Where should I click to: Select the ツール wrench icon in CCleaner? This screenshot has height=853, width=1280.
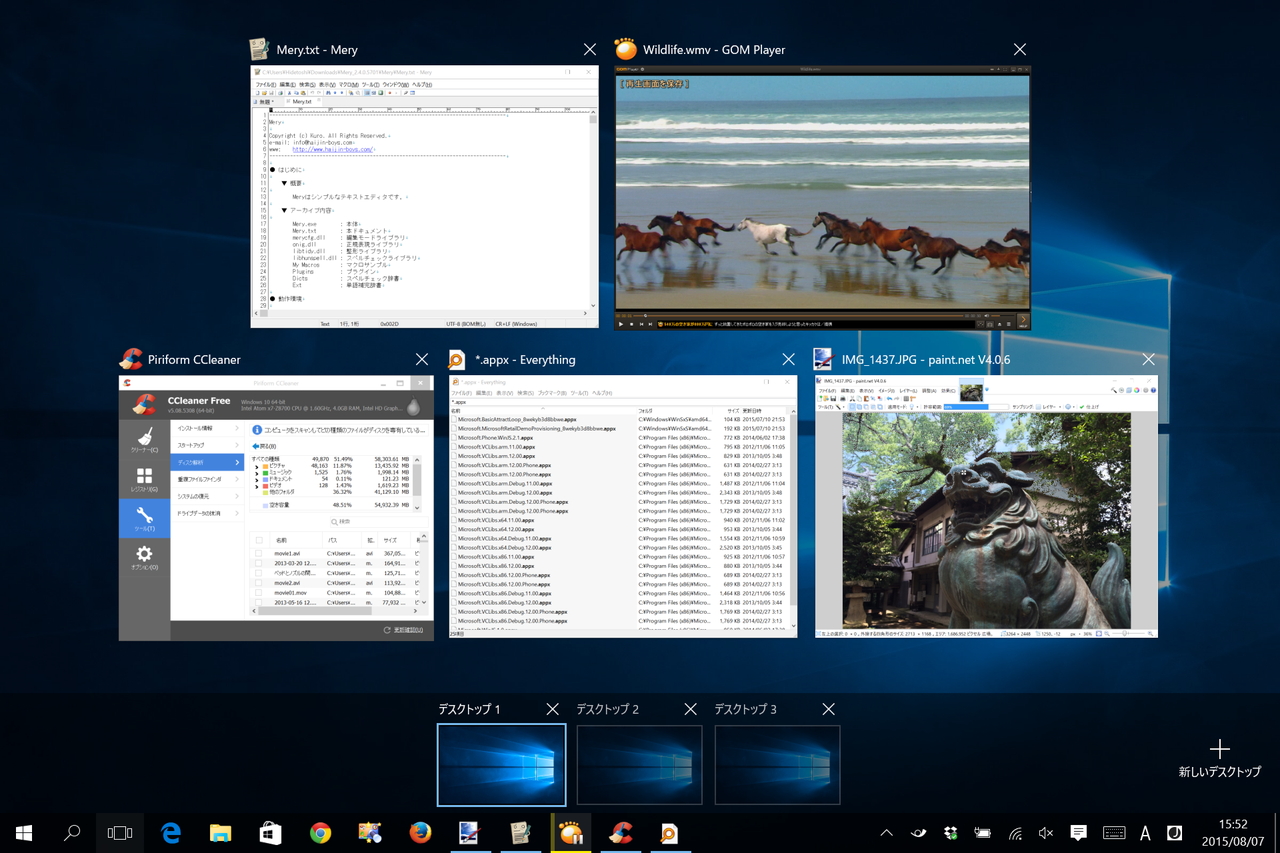144,515
